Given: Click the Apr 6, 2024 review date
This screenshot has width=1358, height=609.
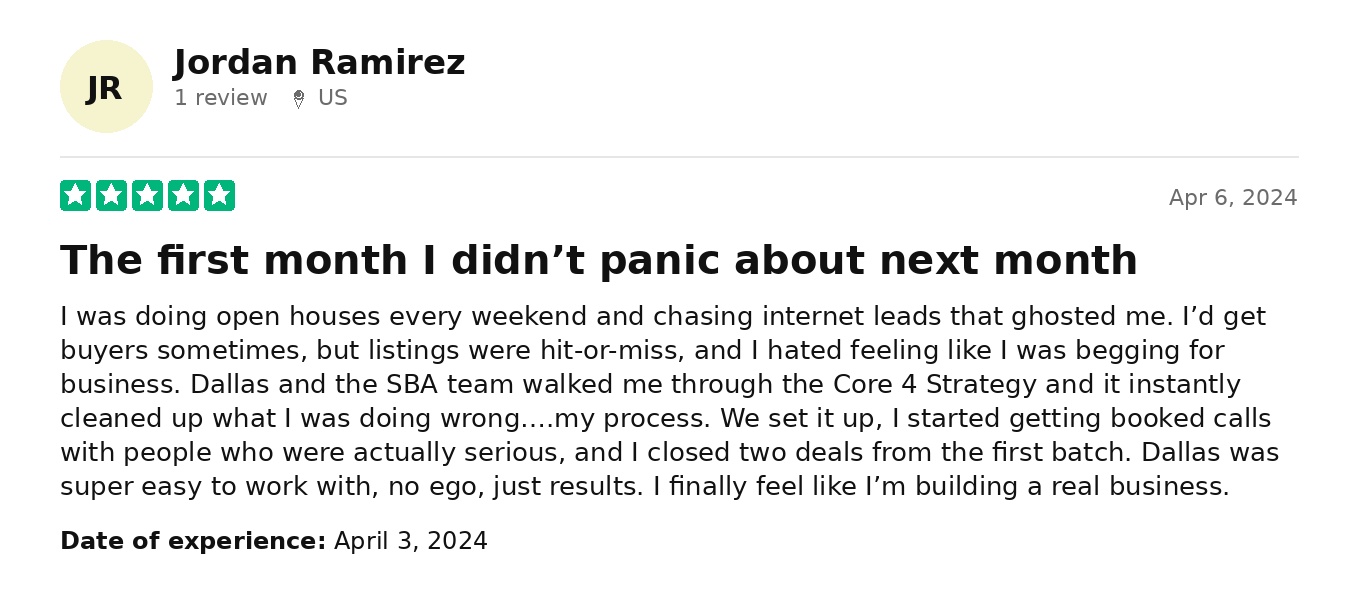Looking at the screenshot, I should pos(1233,198).
